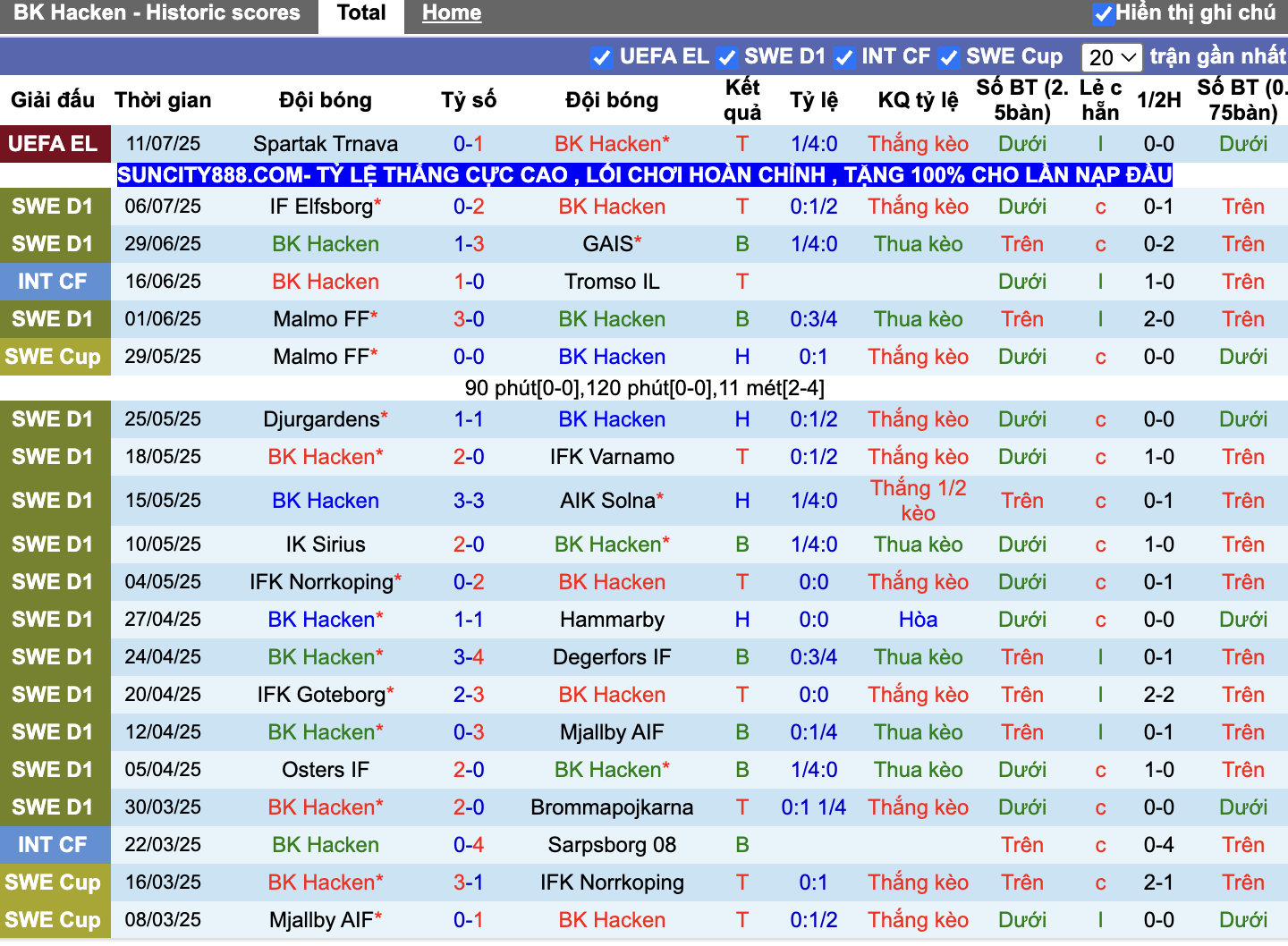Click the 0-4 score against Sarpsborg 08
The width and height of the screenshot is (1288, 946).
pos(469,845)
